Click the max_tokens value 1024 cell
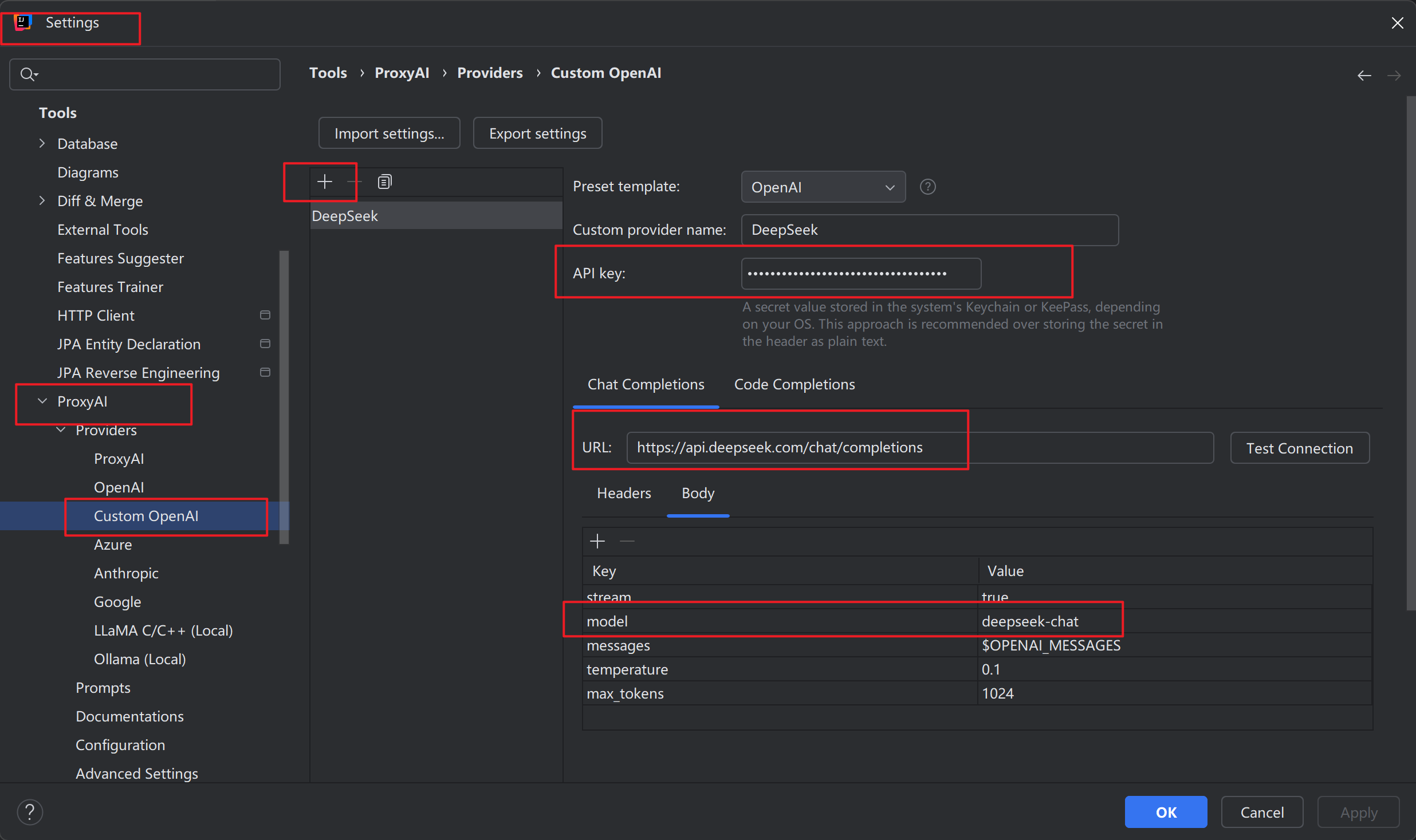This screenshot has width=1416, height=840. pyautogui.click(x=1175, y=693)
